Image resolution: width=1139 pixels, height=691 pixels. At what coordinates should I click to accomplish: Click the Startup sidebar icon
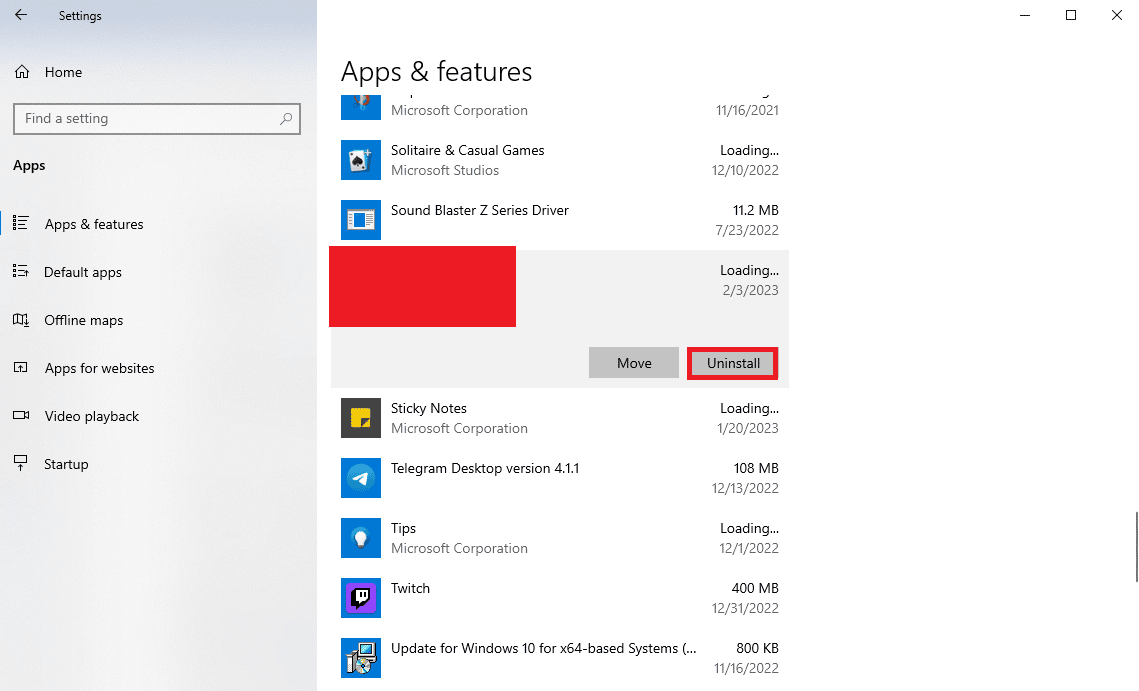point(21,463)
